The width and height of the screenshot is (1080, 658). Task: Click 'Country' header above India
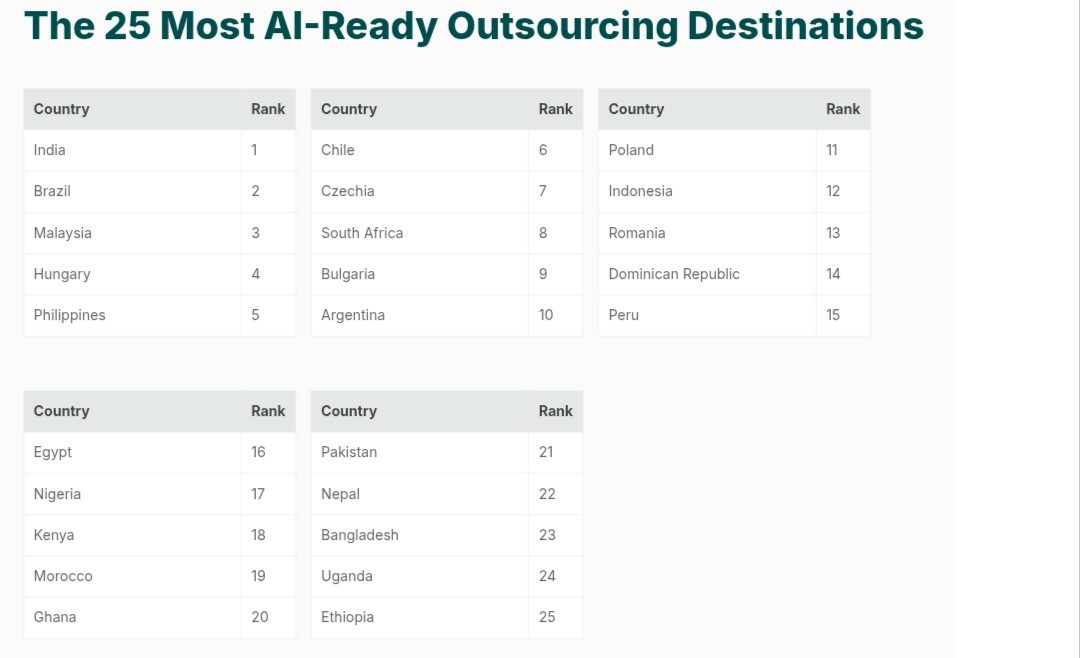pos(132,110)
